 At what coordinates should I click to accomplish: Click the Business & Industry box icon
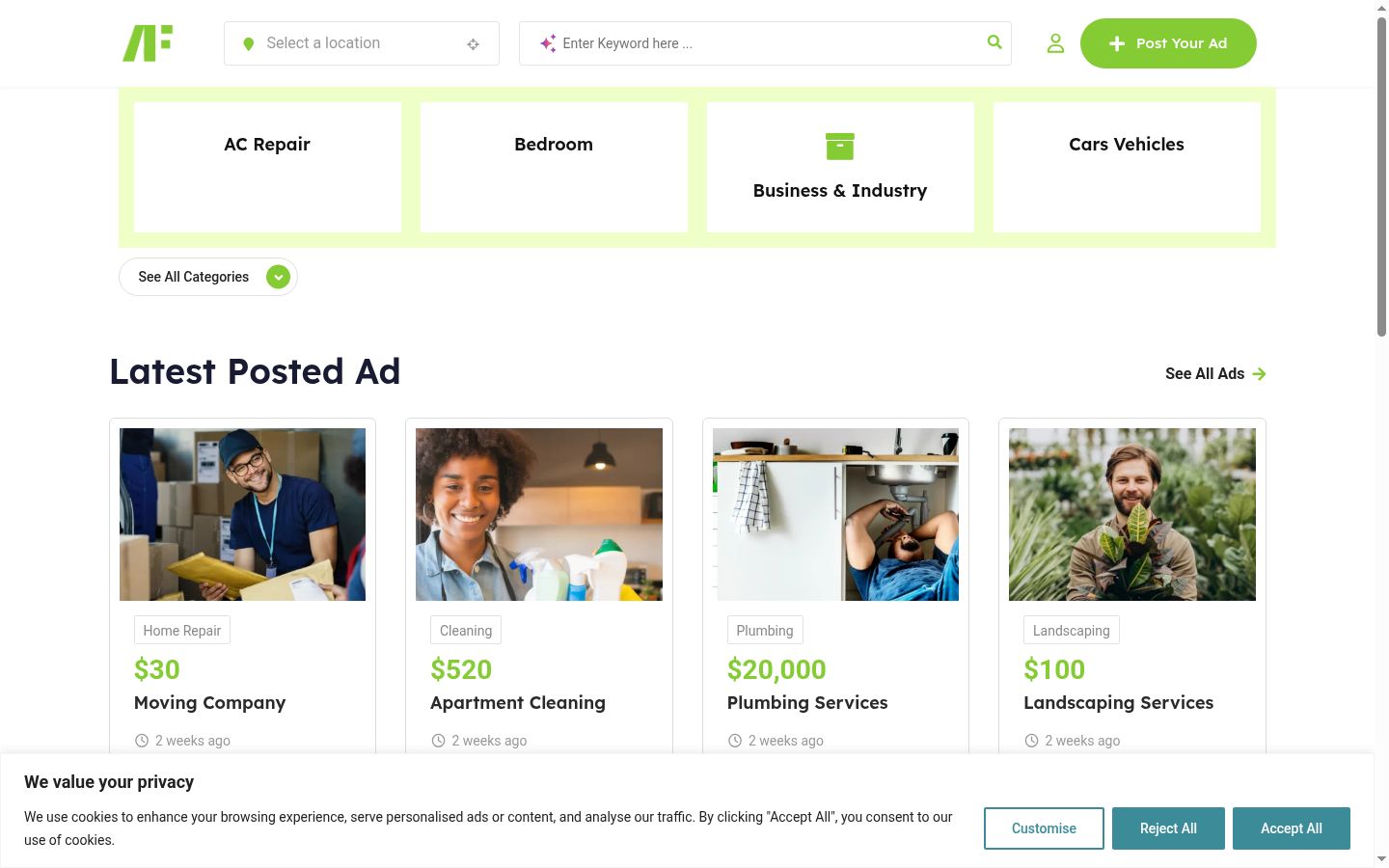click(x=840, y=147)
